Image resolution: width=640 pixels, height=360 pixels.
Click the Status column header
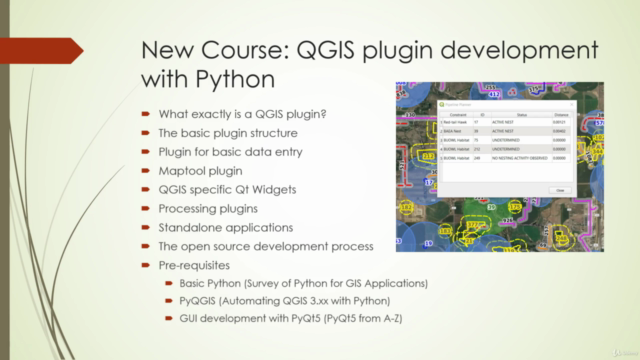pyautogui.click(x=522, y=115)
